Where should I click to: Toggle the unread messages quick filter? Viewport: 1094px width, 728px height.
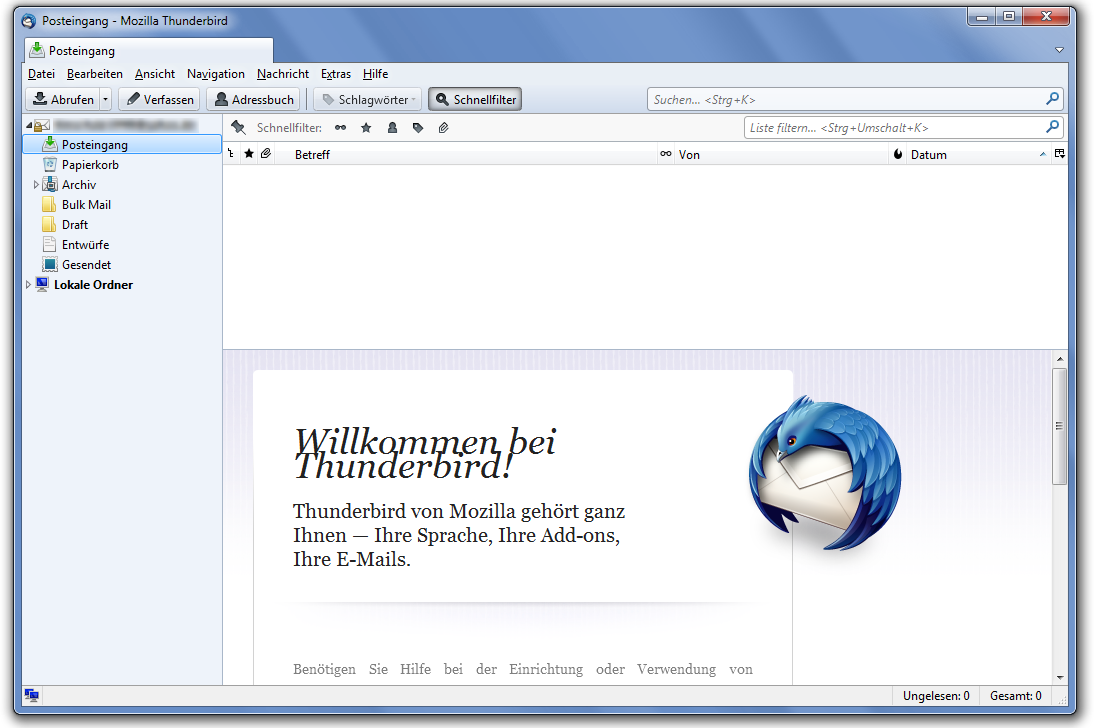click(341, 128)
